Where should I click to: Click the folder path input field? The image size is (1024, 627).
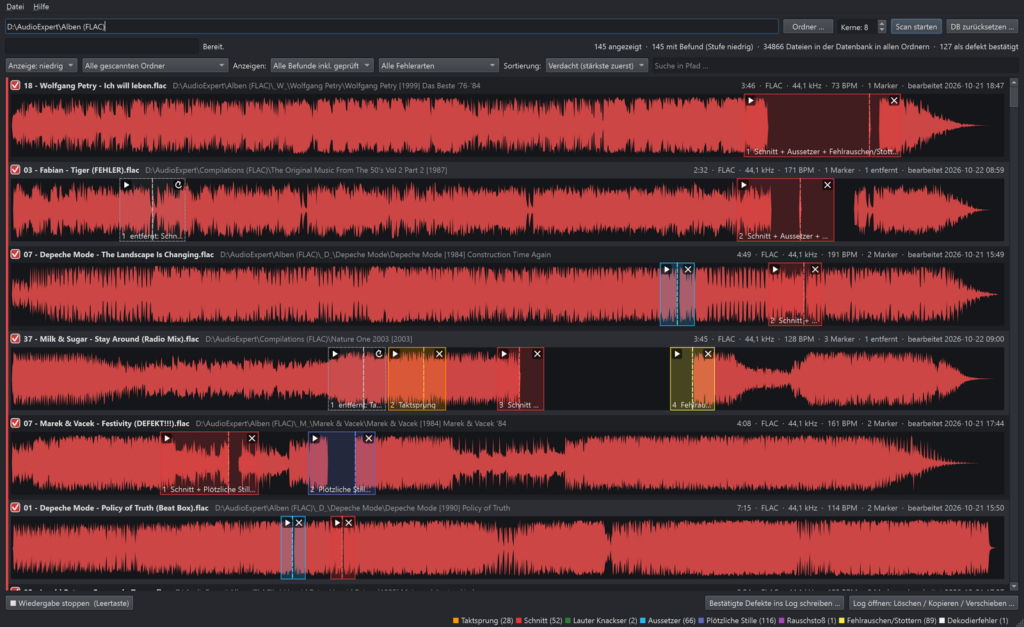392,27
